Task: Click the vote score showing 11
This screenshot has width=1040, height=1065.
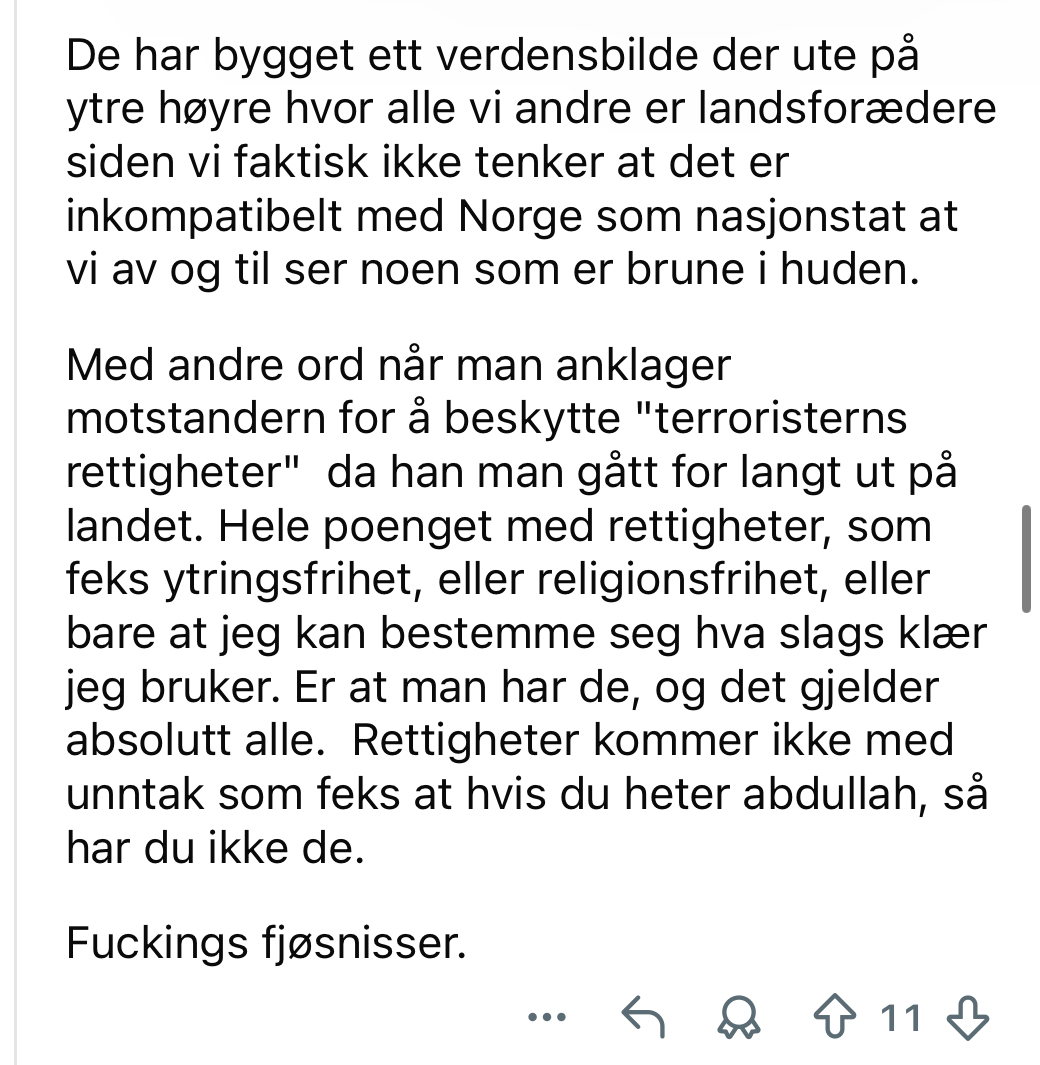Action: pyautogui.click(x=901, y=1018)
